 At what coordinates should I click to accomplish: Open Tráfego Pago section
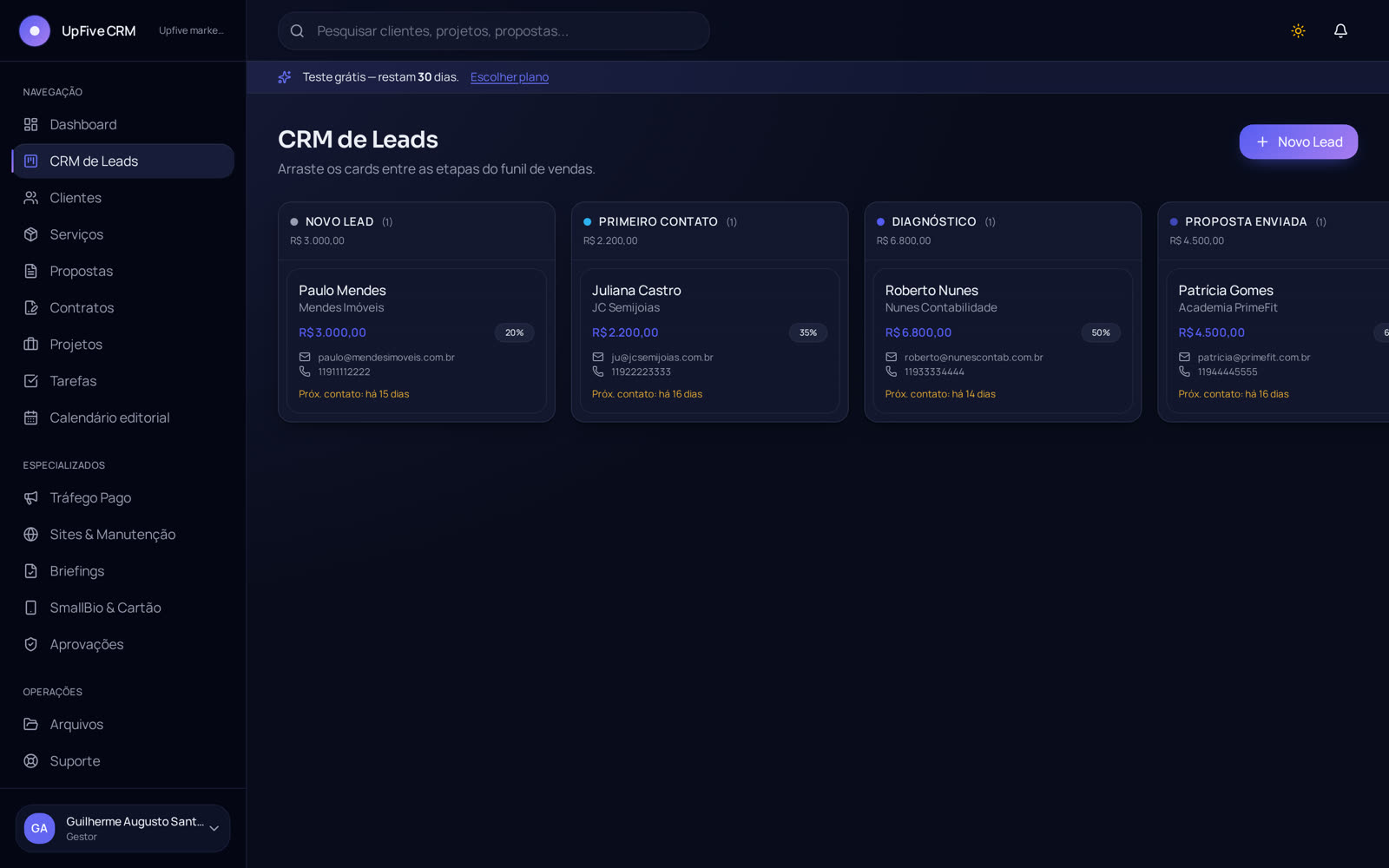pos(122,497)
